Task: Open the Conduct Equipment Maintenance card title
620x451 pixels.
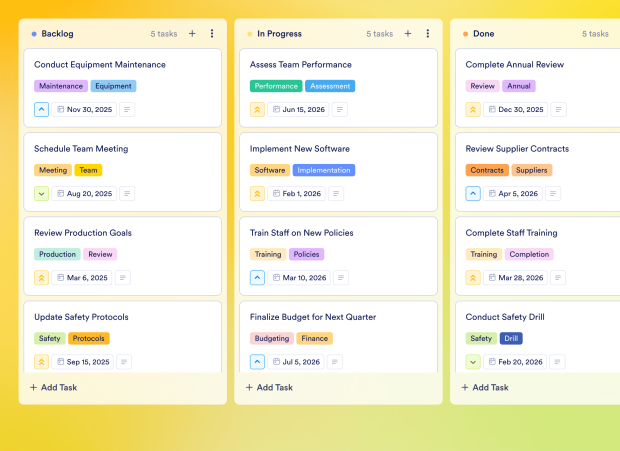Action: (100, 65)
